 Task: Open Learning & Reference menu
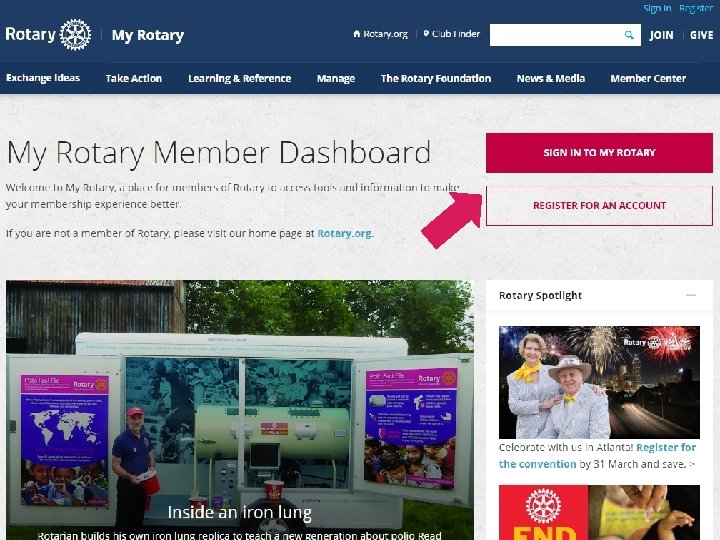click(x=240, y=79)
